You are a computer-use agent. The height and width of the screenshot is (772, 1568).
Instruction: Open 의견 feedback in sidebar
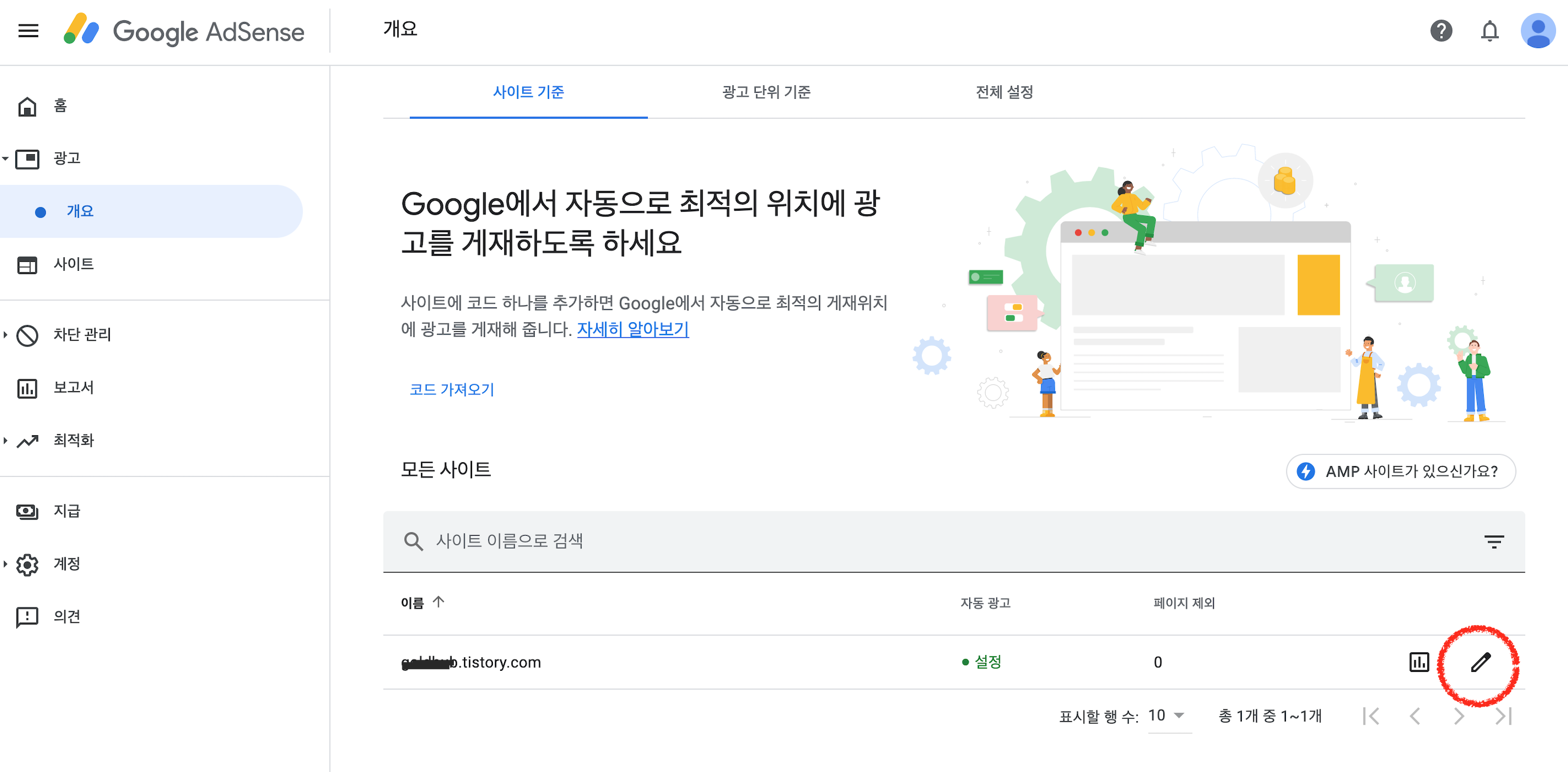point(66,617)
